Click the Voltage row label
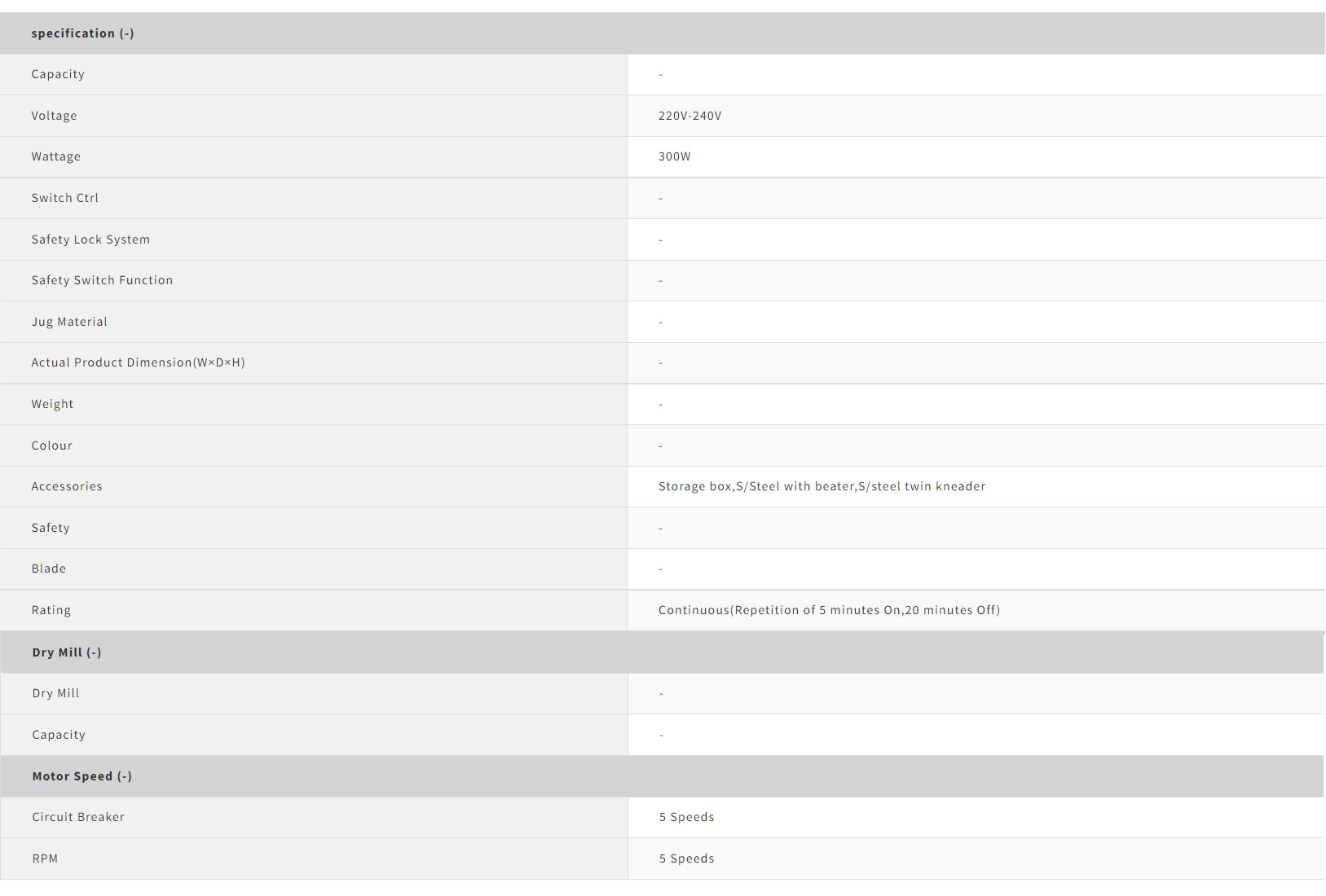 point(54,116)
